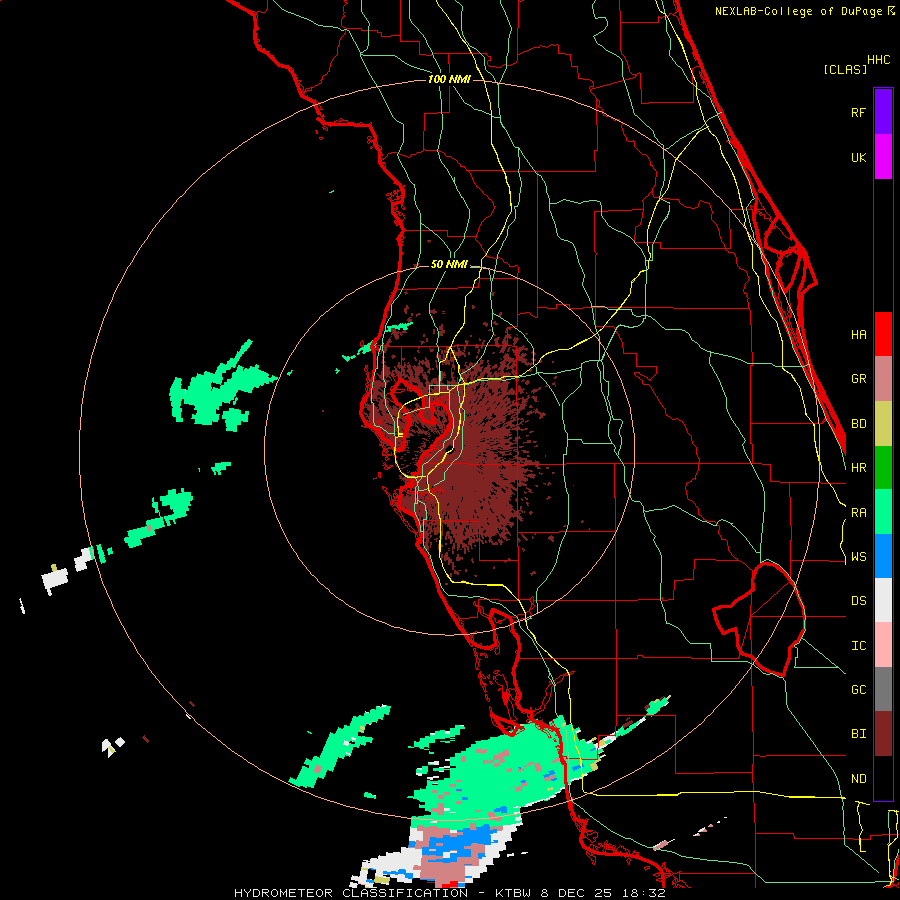Click the [CLAS] legend header
This screenshot has height=900, width=900.
click(845, 69)
